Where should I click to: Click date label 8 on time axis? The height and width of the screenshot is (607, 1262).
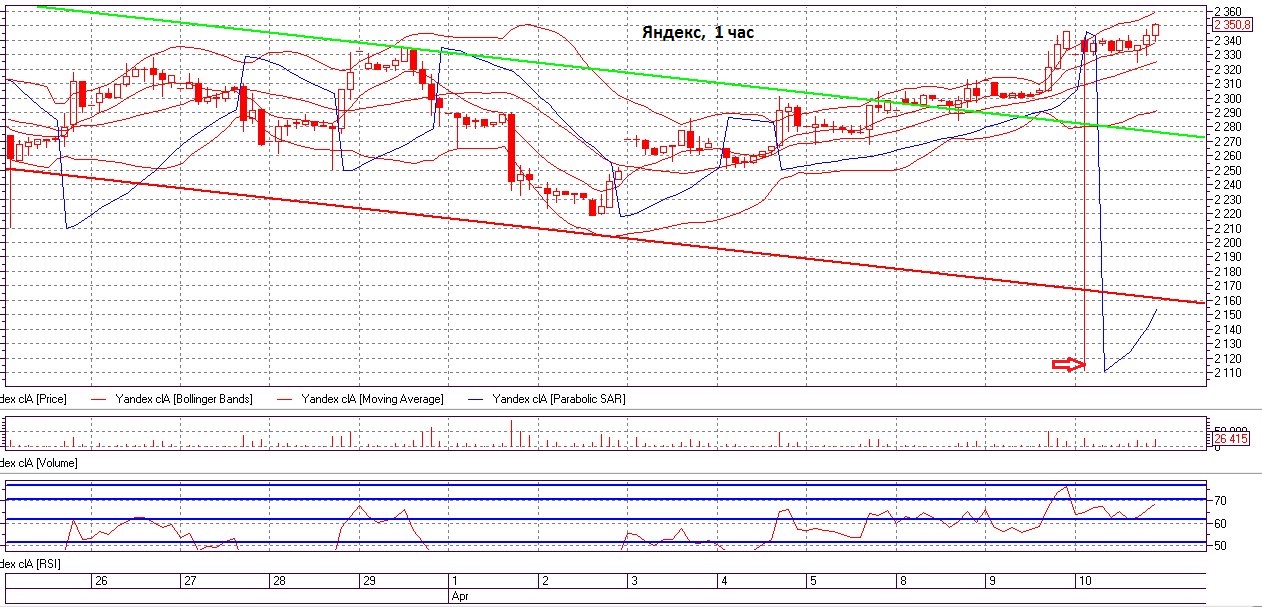click(x=903, y=580)
